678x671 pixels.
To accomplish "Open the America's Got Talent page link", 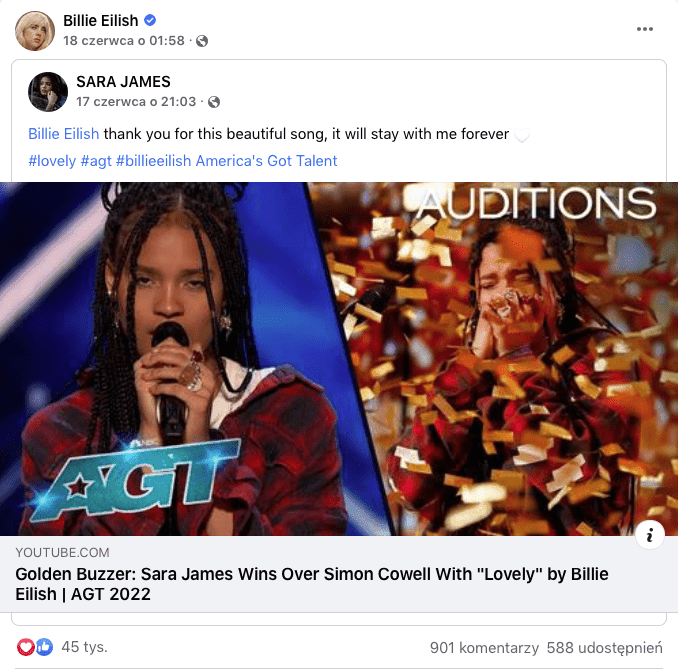I will click(x=266, y=161).
